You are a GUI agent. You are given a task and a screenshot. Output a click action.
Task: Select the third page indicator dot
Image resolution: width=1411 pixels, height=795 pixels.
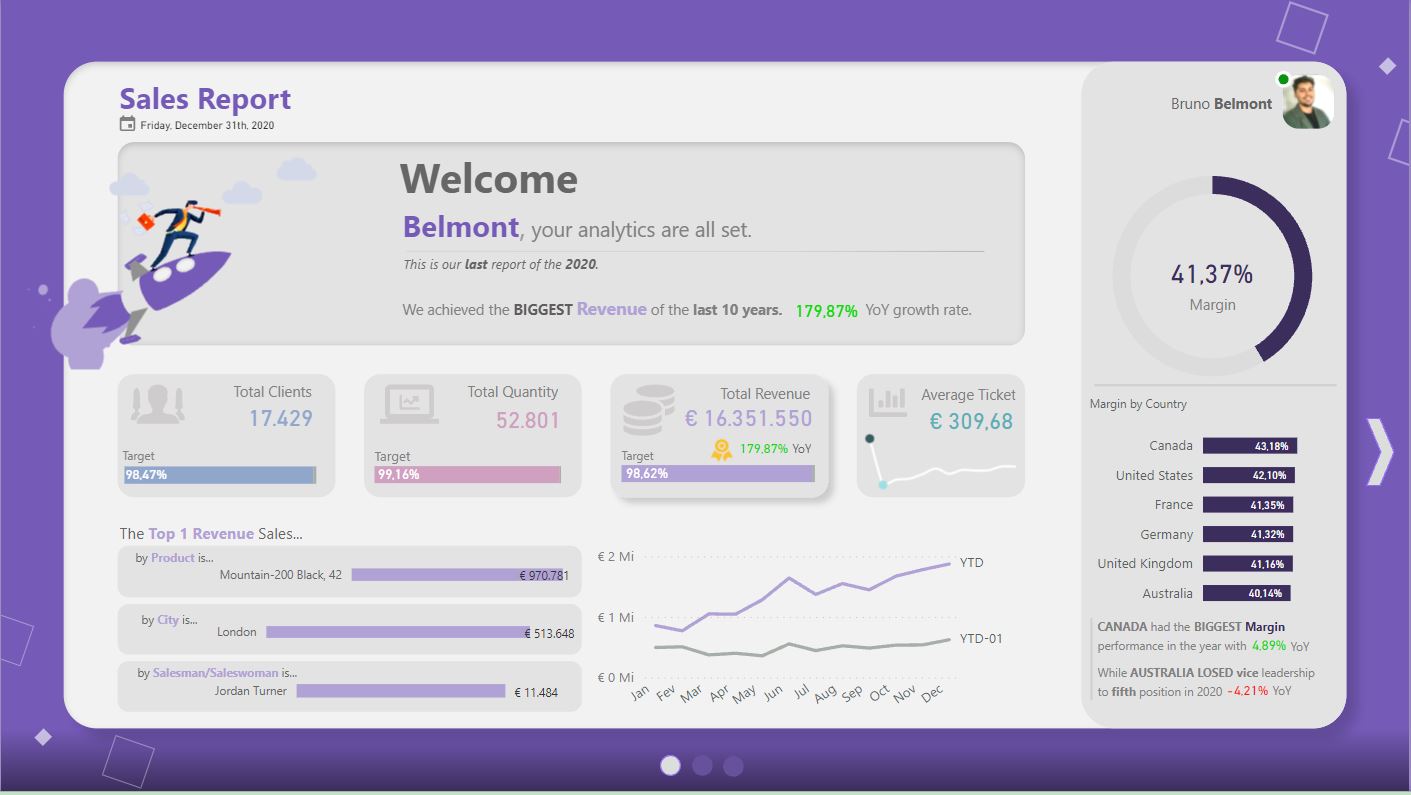click(x=733, y=765)
